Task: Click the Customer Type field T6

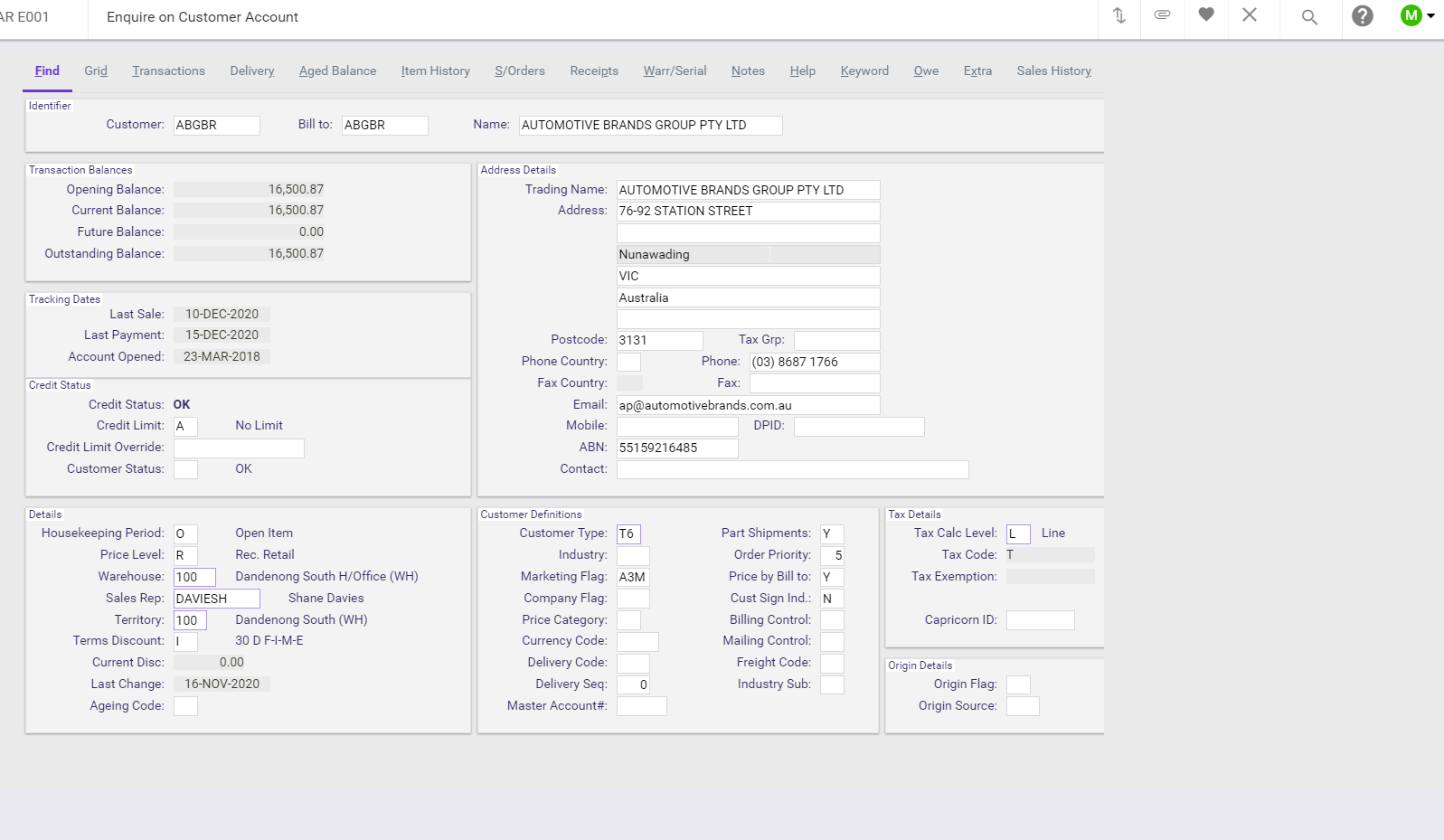Action: pos(628,533)
